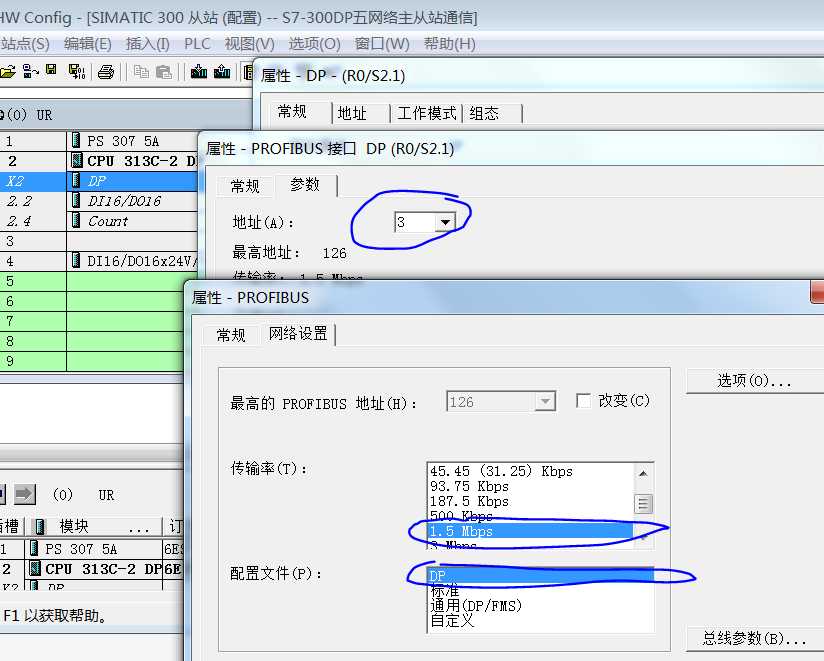Open the 窗口(W) menu

(x=382, y=44)
